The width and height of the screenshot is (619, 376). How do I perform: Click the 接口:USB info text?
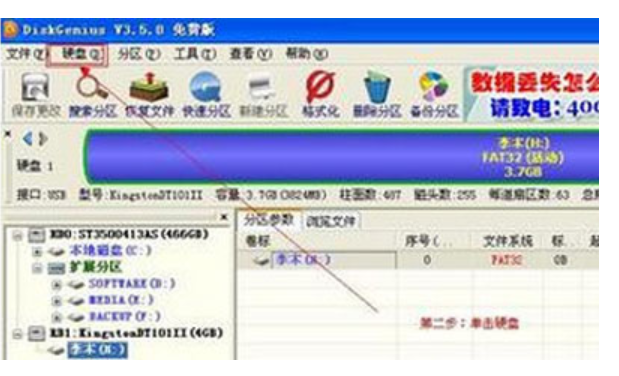pos(41,195)
